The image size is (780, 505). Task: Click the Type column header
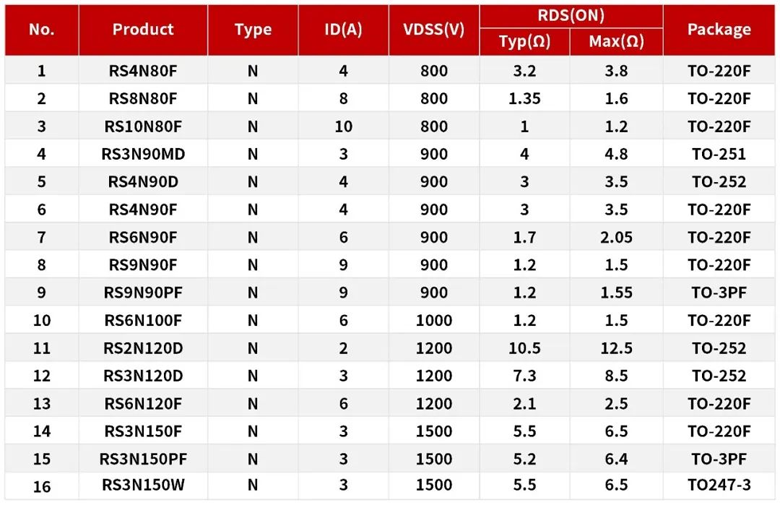(x=253, y=29)
